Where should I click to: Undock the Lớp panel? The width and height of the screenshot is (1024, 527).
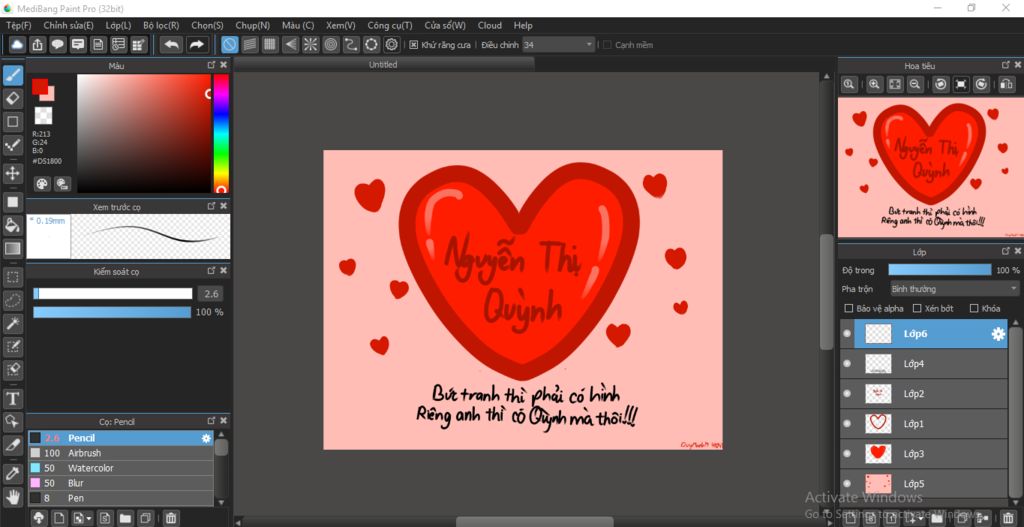point(1006,251)
